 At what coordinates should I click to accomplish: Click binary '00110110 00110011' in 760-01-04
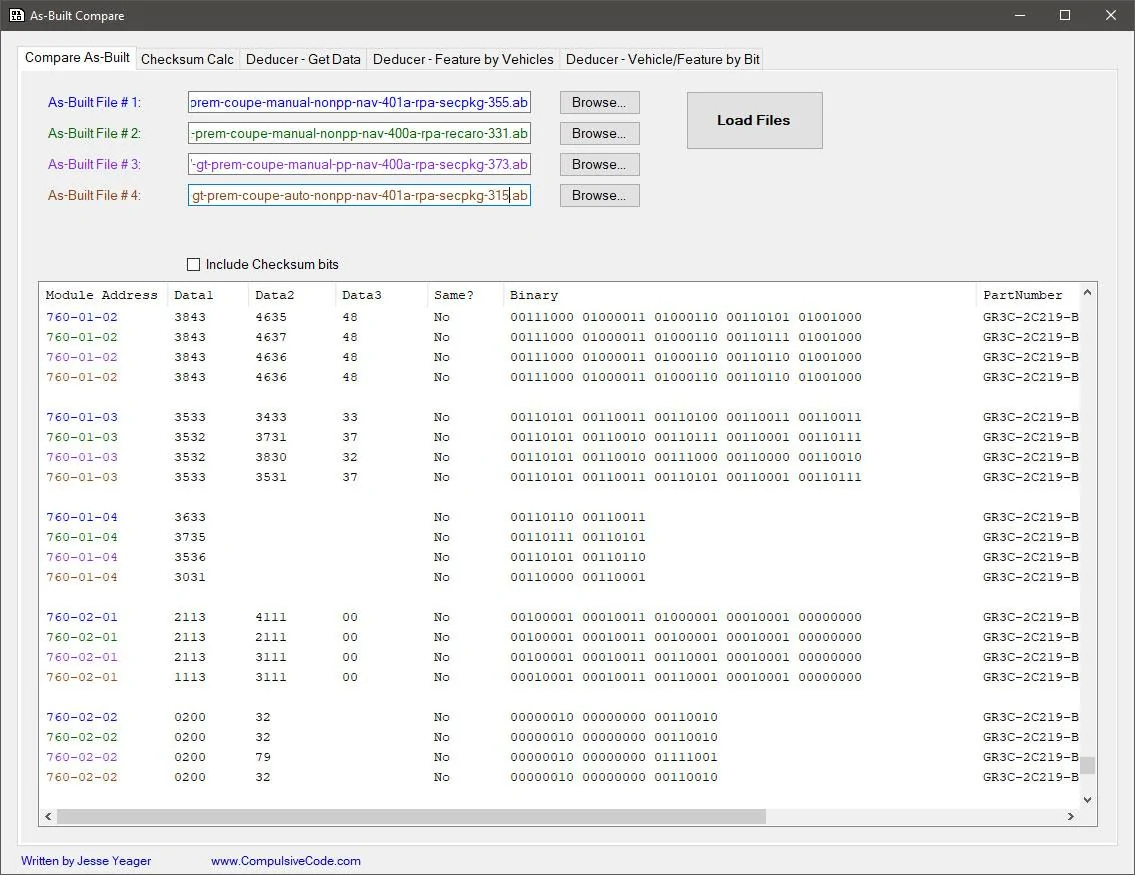[x=578, y=517]
